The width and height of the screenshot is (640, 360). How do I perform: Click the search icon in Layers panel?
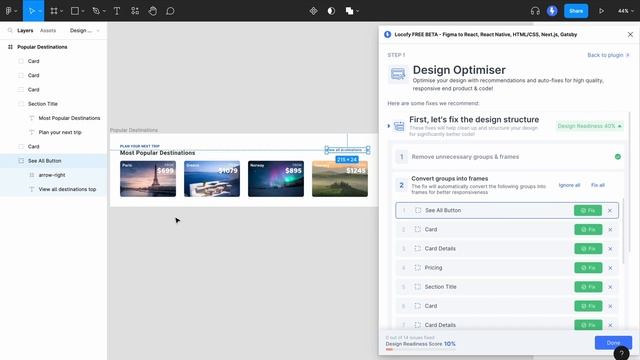point(10,31)
